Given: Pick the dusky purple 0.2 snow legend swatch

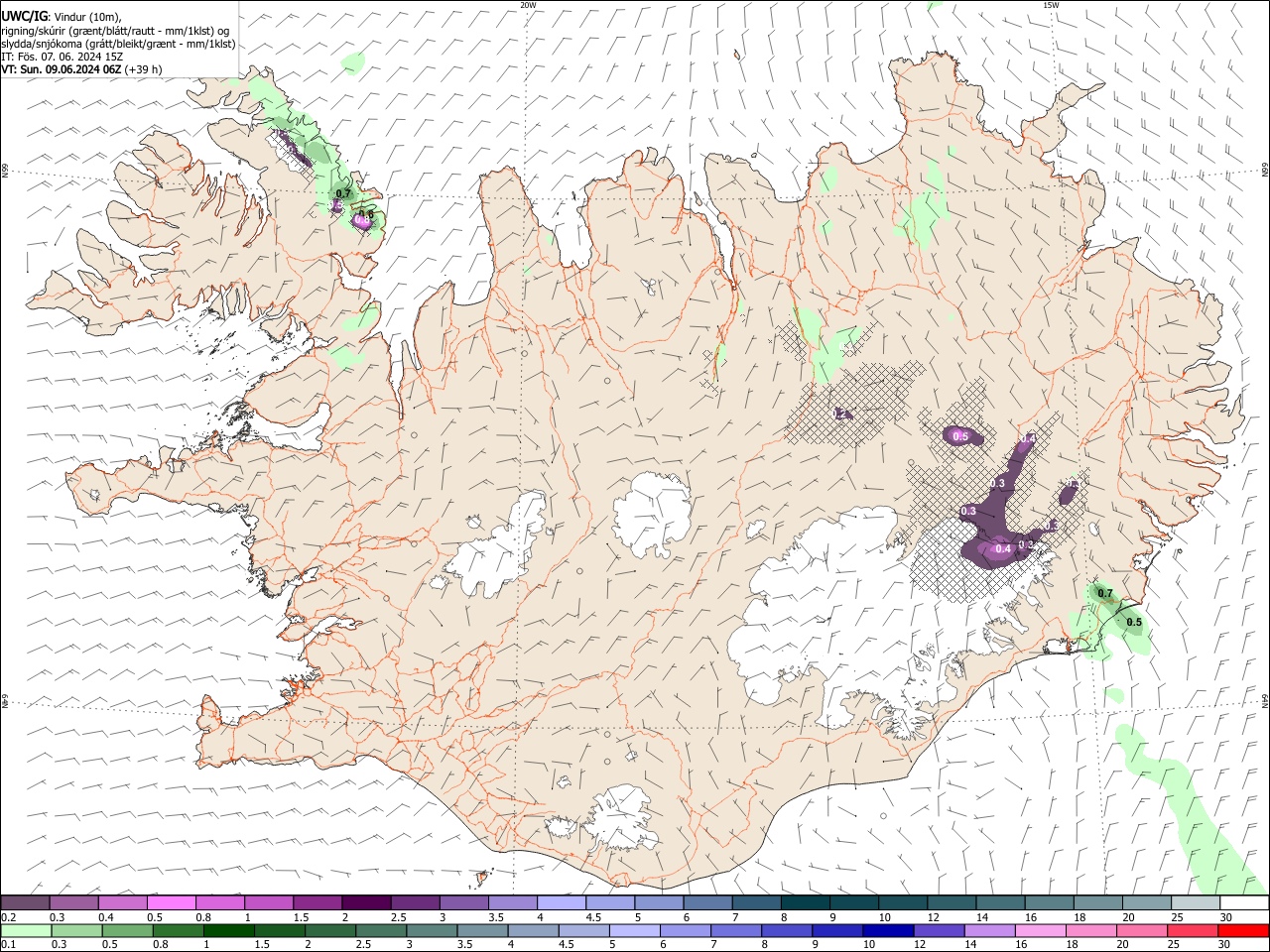Looking at the screenshot, I should [x=25, y=903].
